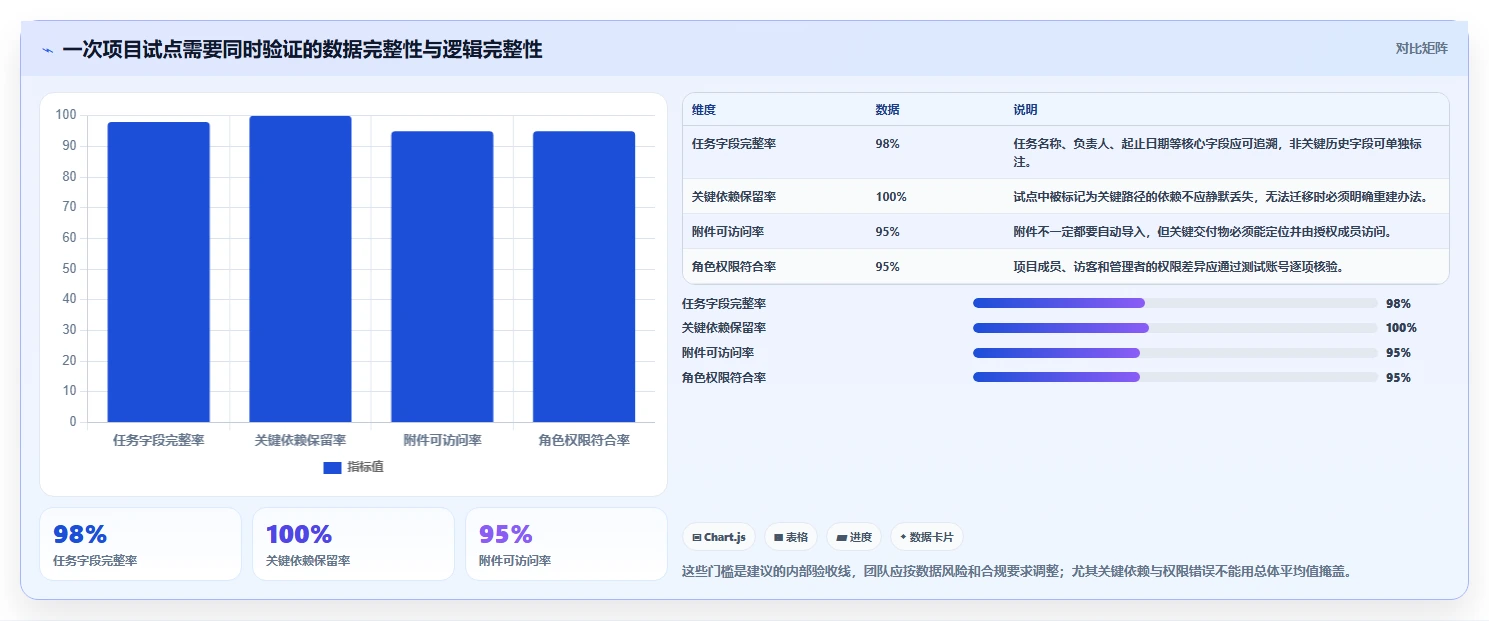Open the 95% 附件可访问率 stat card
Screen dimensions: 1489x621
click(x=566, y=544)
